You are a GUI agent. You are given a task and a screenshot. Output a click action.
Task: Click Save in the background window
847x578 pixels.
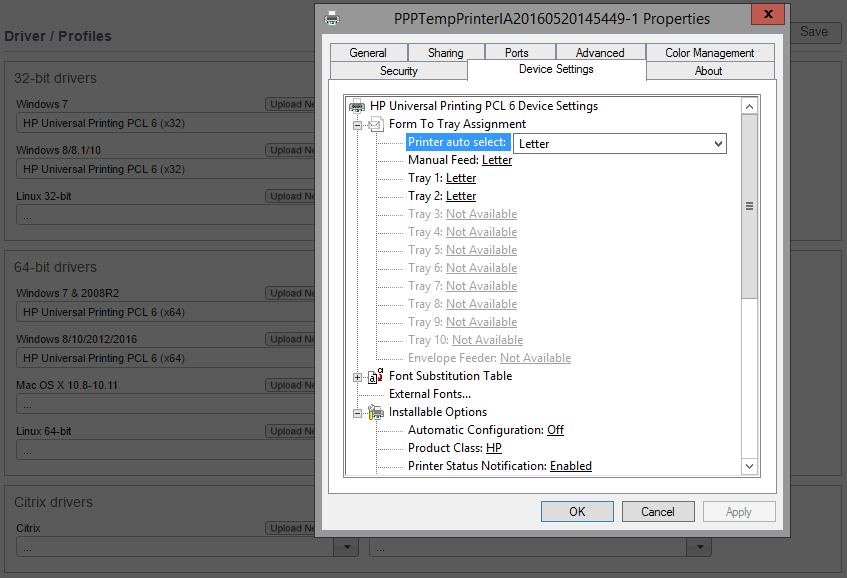tap(814, 32)
